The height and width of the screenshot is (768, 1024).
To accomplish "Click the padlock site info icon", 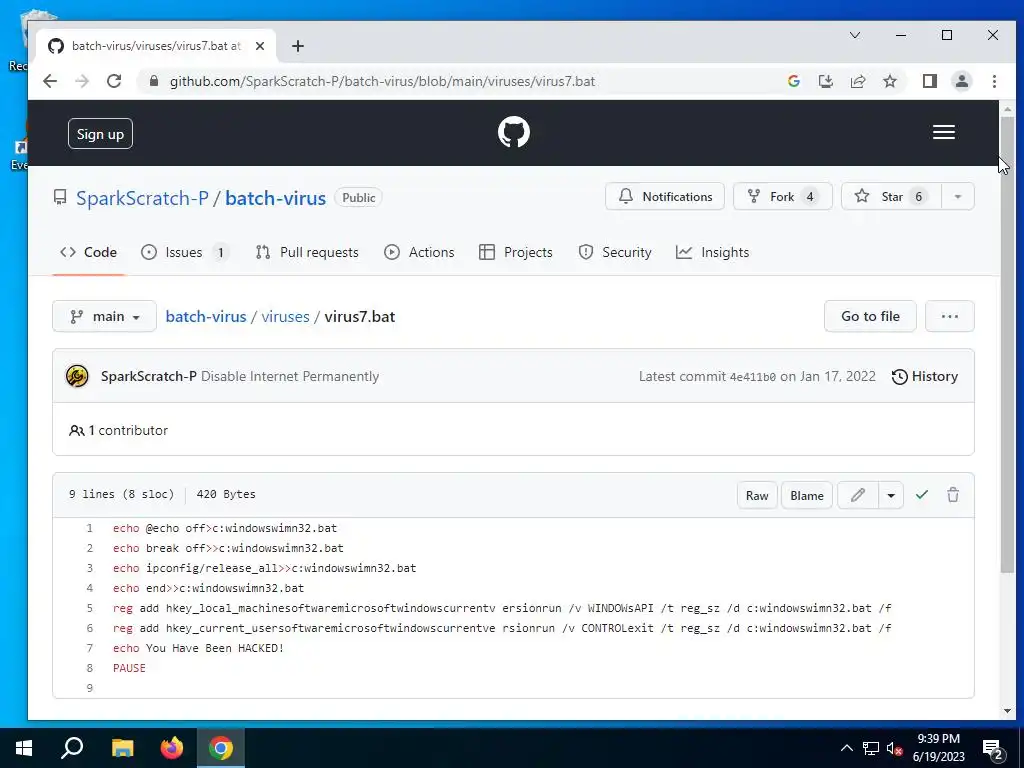I will (x=153, y=82).
